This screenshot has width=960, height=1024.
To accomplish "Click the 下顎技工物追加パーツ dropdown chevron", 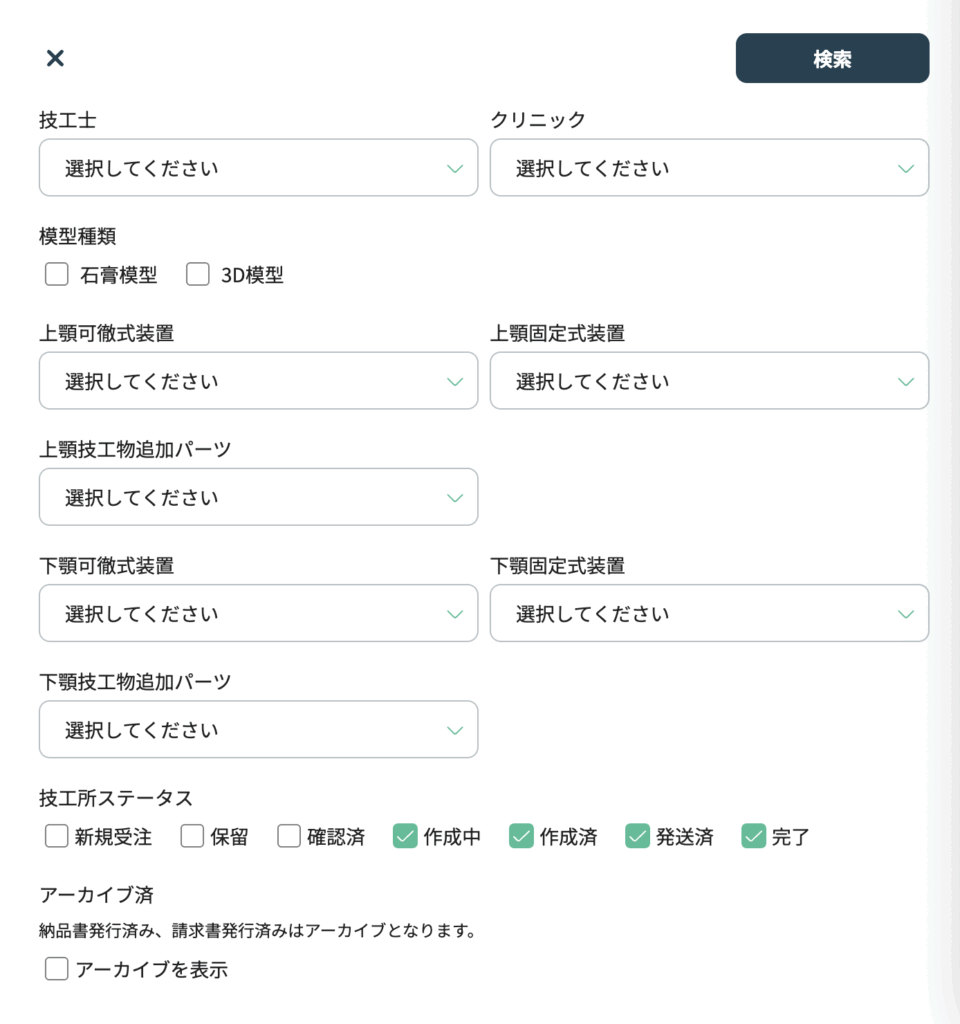I will [x=455, y=730].
